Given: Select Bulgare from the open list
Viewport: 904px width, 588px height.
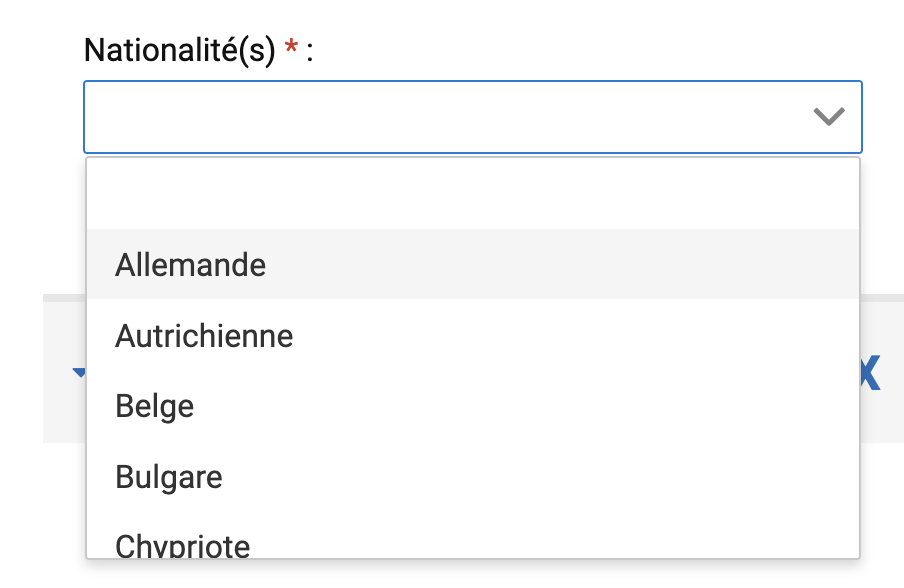Looking at the screenshot, I should (x=169, y=476).
